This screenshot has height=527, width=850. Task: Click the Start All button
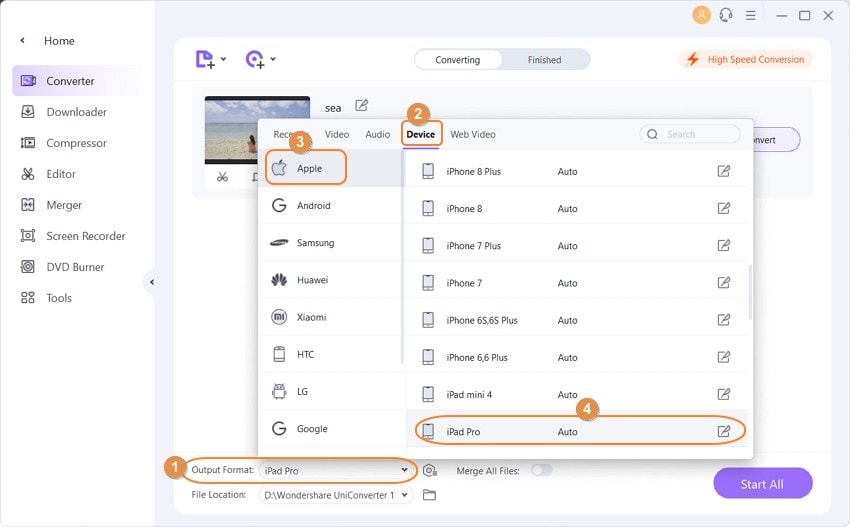pyautogui.click(x=762, y=484)
